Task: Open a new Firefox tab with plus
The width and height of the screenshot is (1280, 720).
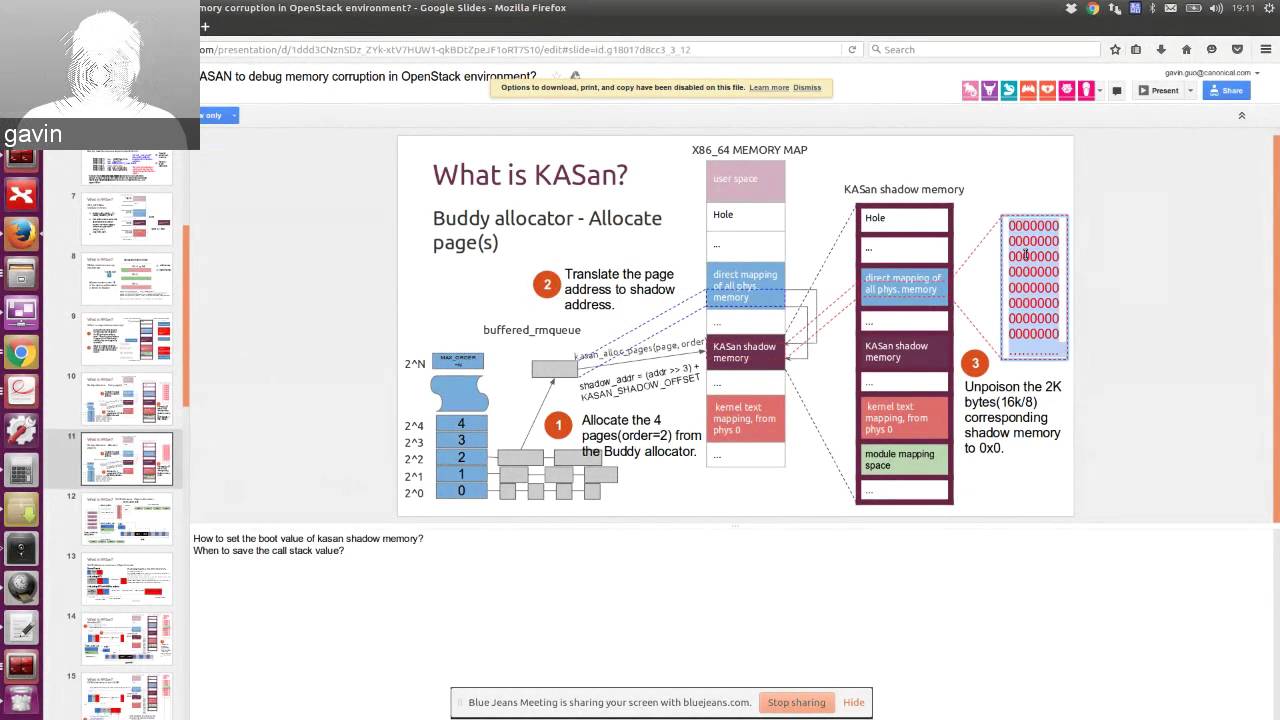Action: [x=205, y=27]
